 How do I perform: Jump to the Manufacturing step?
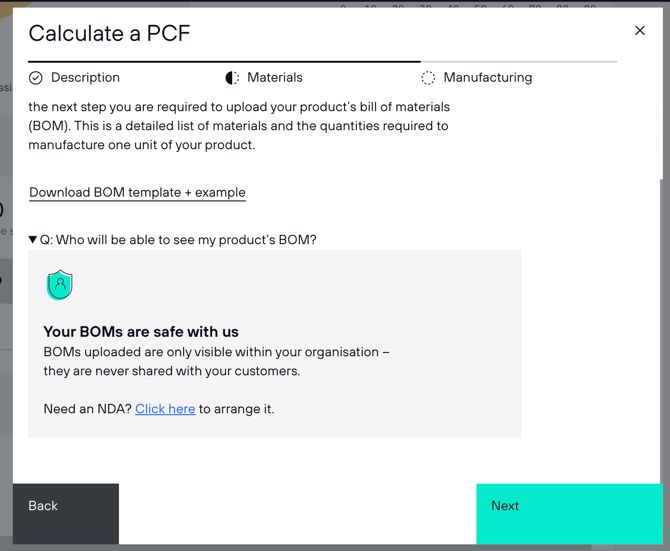487,78
